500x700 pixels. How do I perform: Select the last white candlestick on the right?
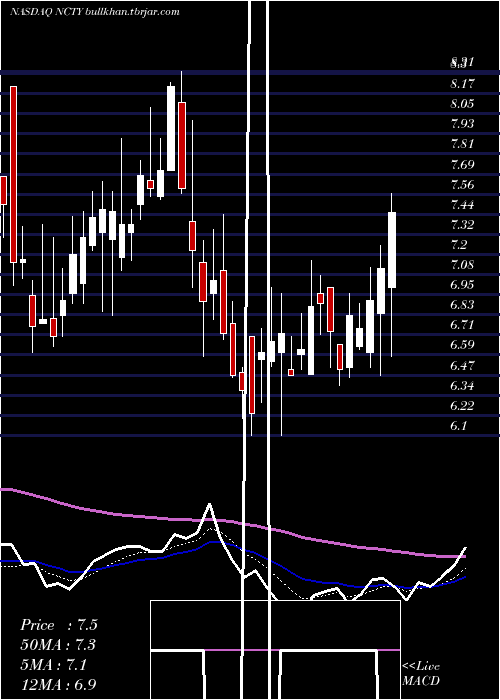click(392, 250)
